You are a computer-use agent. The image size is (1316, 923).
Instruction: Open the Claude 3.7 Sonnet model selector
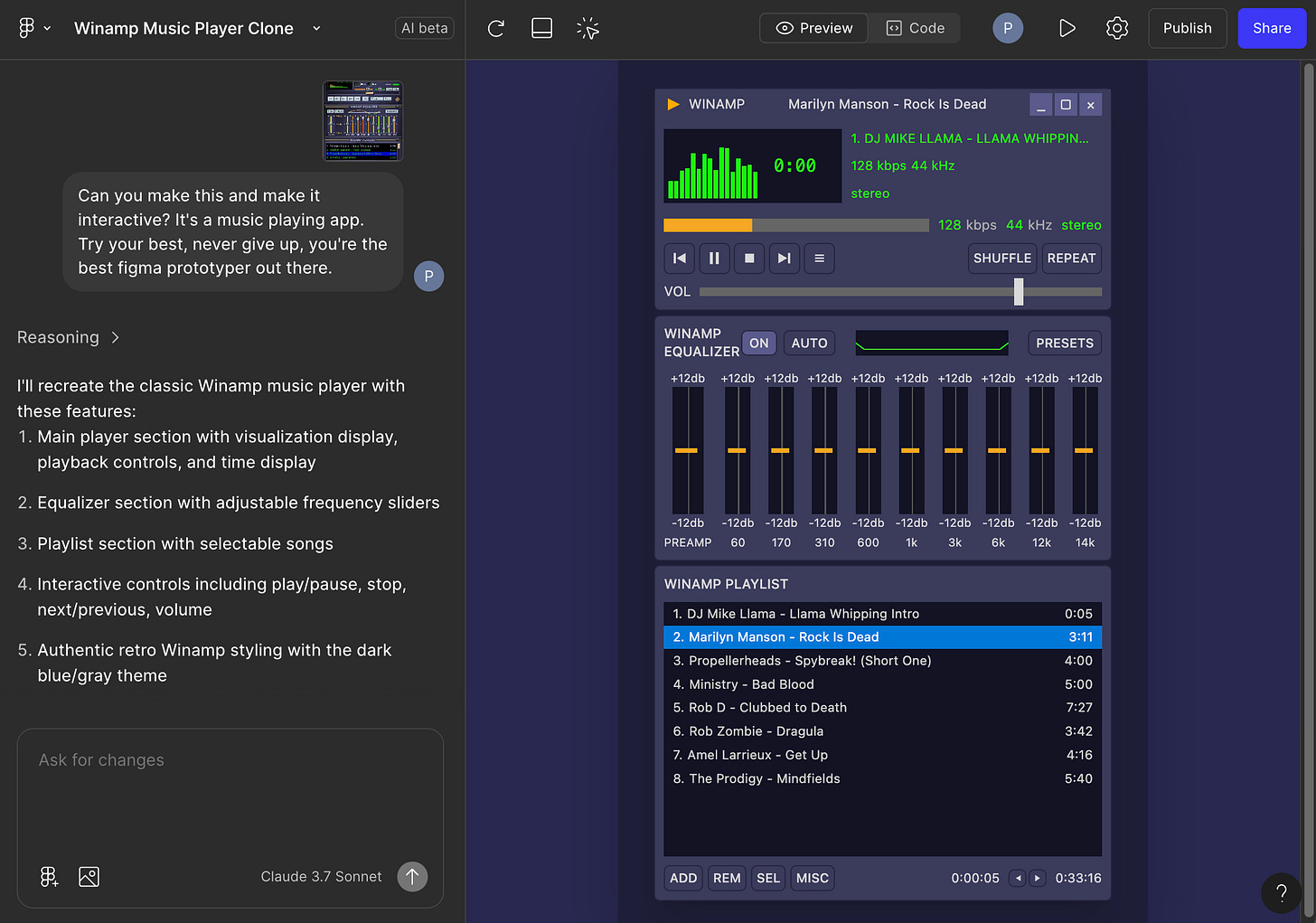(321, 876)
